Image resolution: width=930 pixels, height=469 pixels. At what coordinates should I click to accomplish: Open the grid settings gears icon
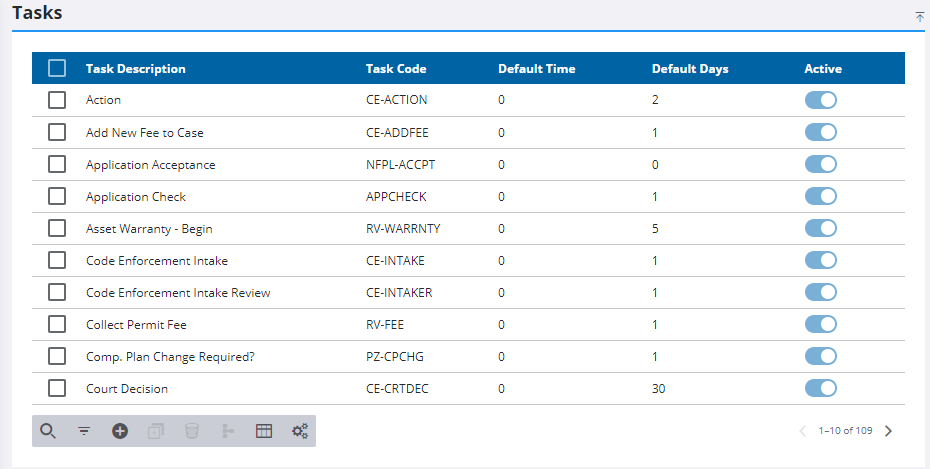(x=299, y=431)
